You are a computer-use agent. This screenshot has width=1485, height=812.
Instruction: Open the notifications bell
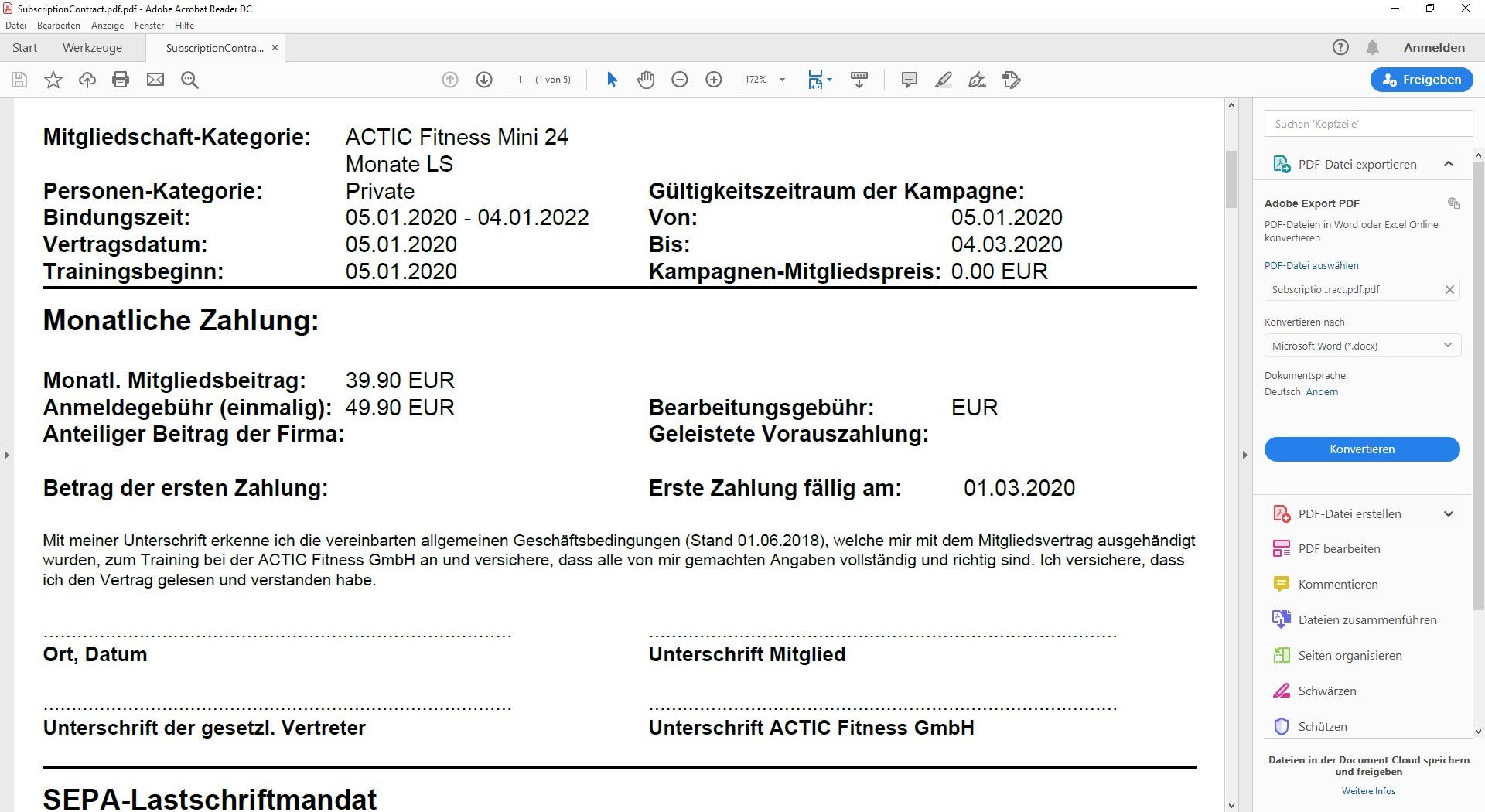(x=1372, y=47)
